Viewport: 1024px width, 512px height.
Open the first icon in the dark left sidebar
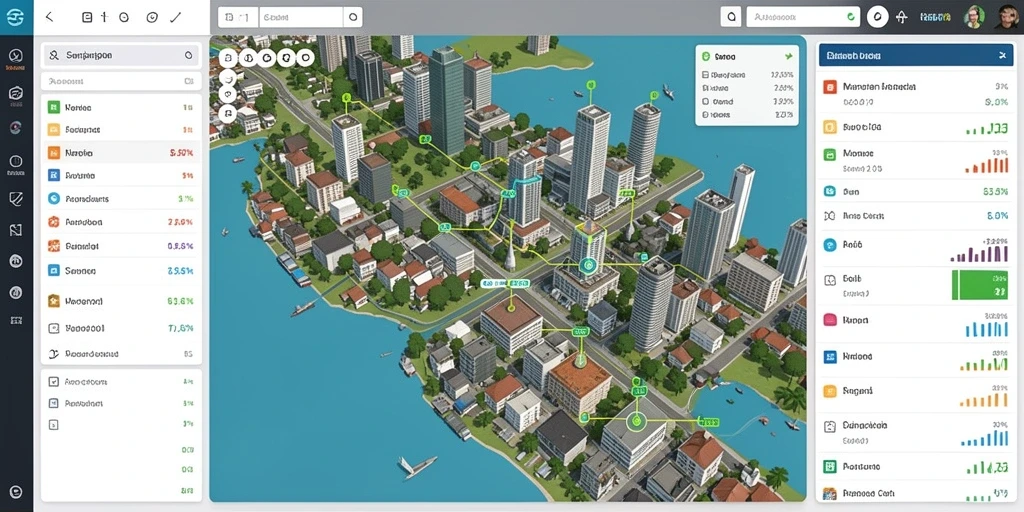coord(16,56)
